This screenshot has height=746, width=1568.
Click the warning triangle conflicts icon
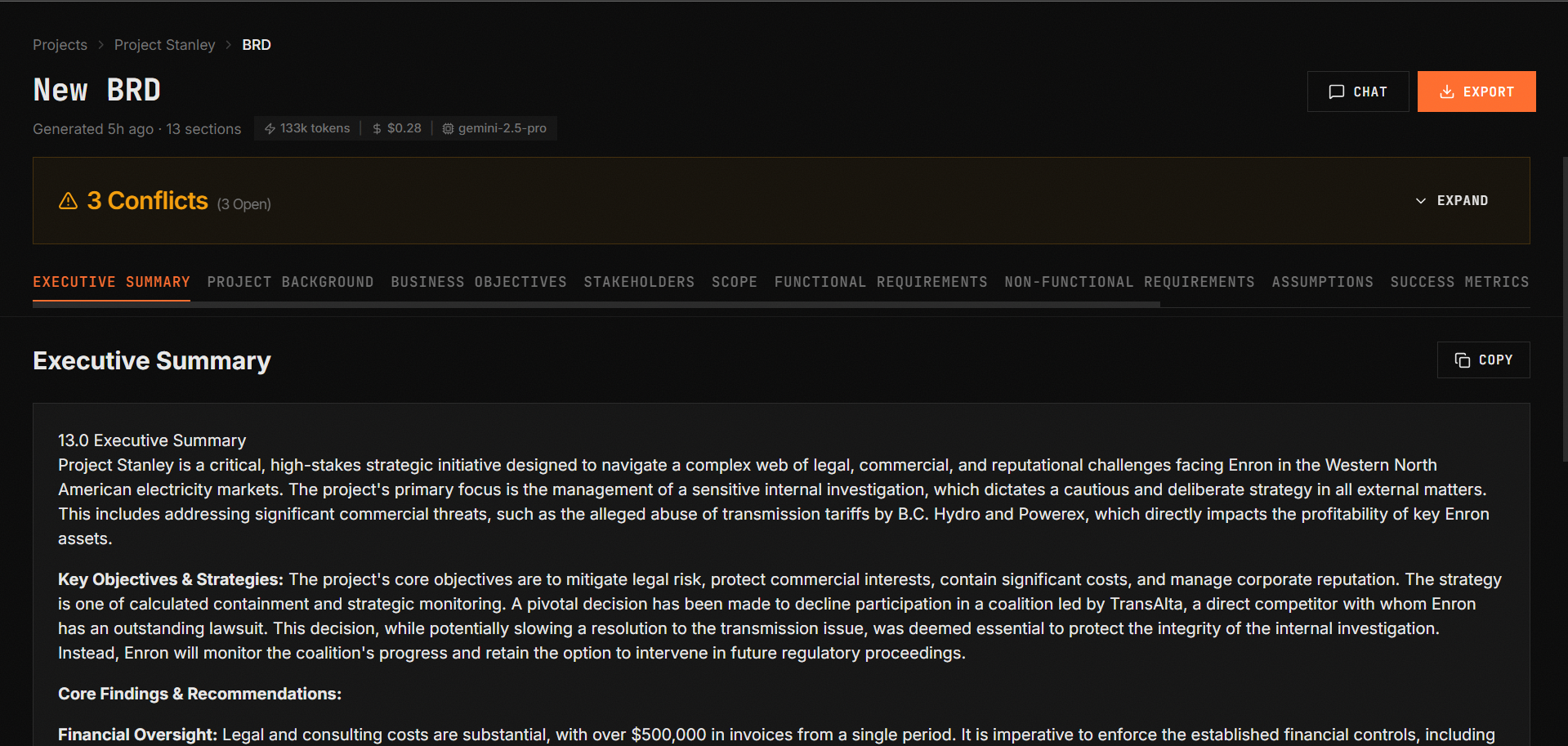click(68, 201)
